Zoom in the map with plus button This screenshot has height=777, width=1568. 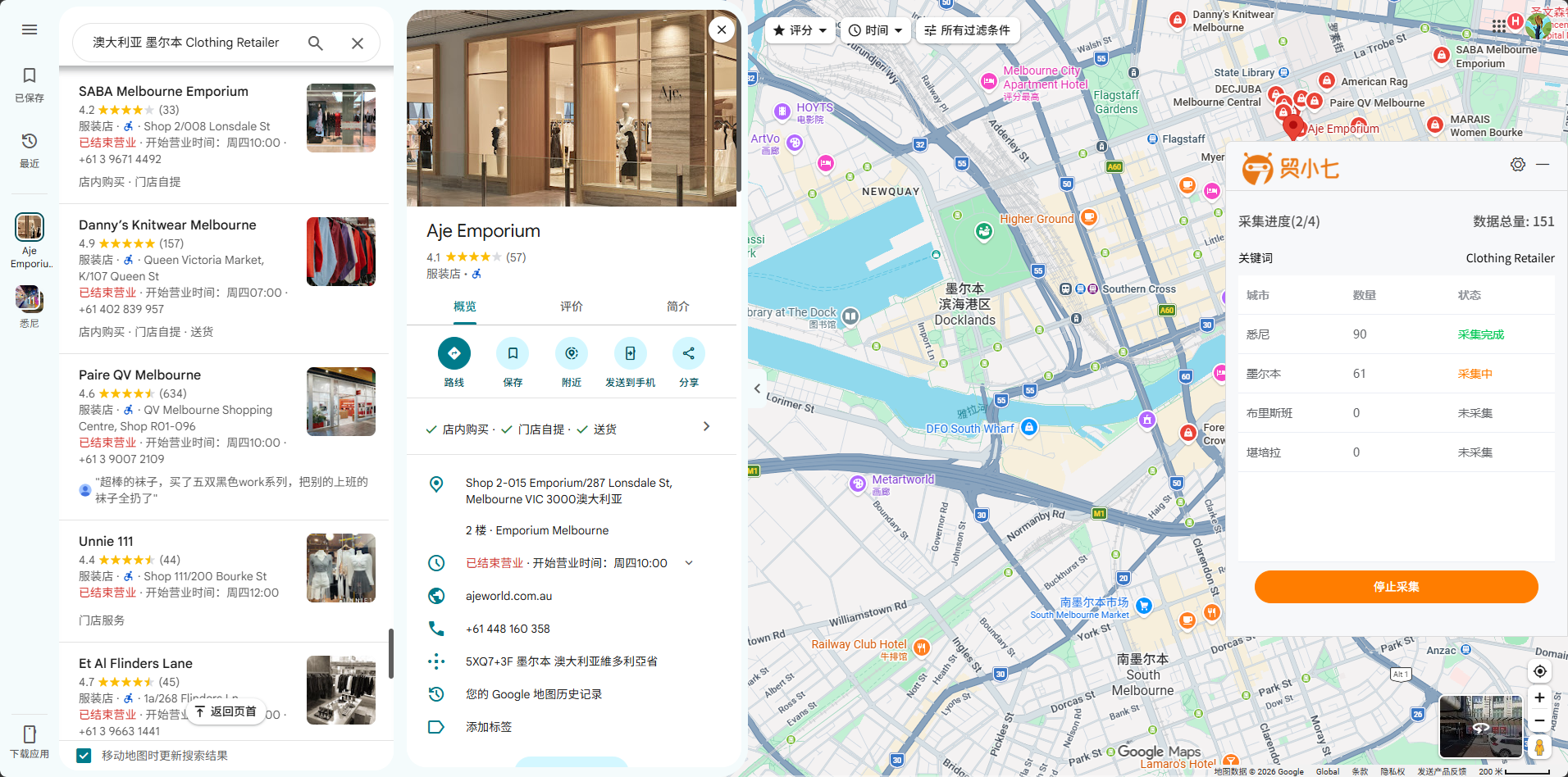click(1540, 697)
